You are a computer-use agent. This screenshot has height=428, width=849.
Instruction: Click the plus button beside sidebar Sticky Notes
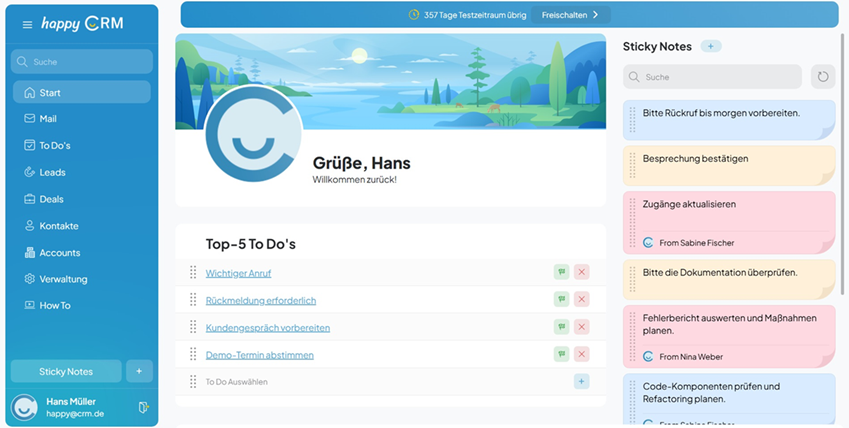tap(139, 371)
